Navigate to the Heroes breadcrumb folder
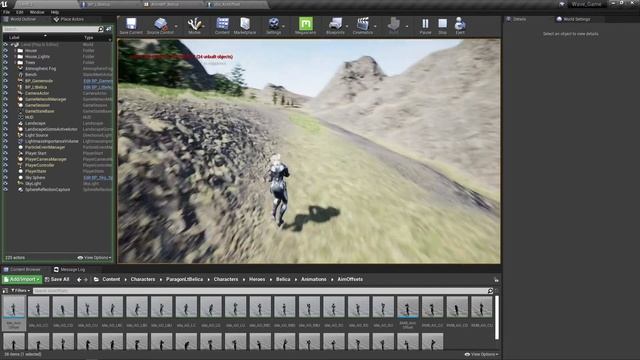The image size is (640, 360). pos(257,280)
